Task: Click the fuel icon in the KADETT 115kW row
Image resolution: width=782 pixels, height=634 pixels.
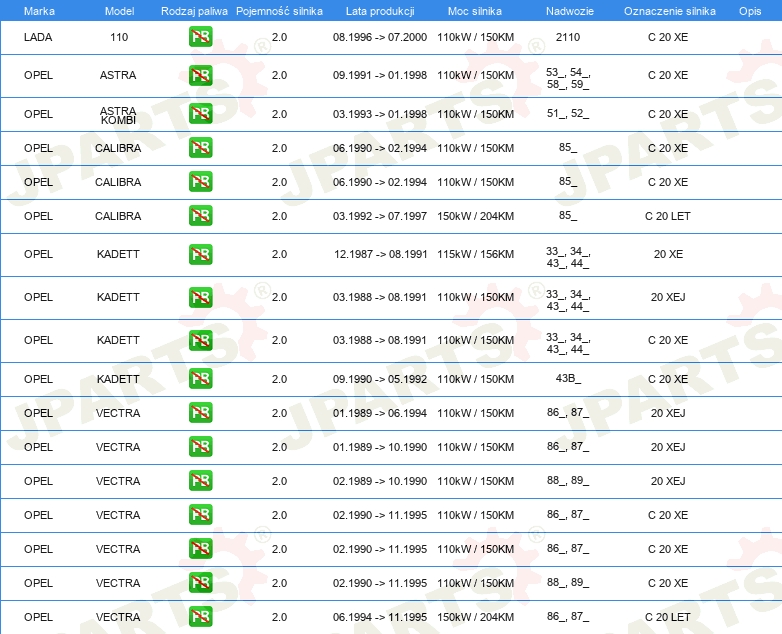Action: (200, 254)
